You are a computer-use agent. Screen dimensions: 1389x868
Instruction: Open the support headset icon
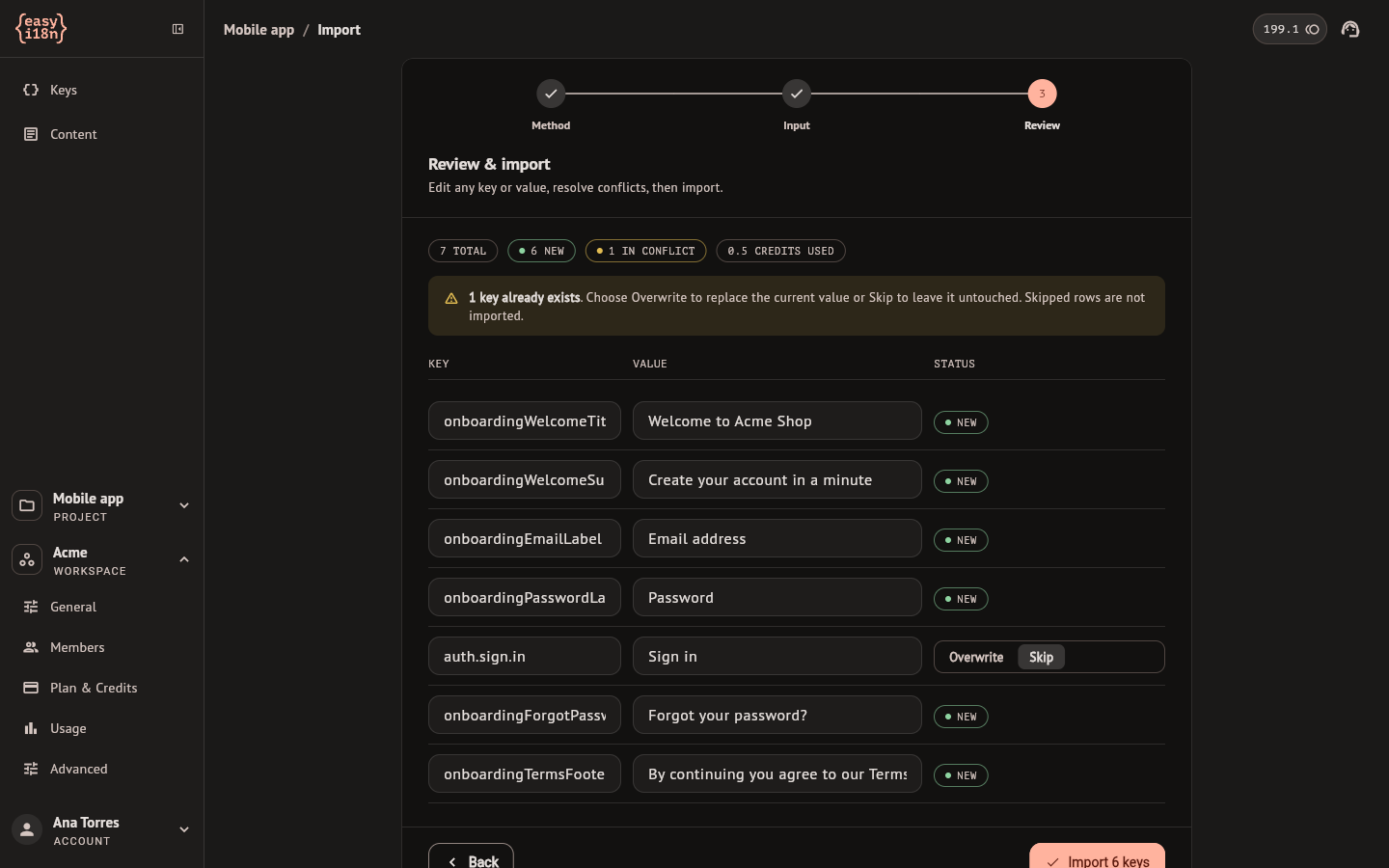(1350, 29)
